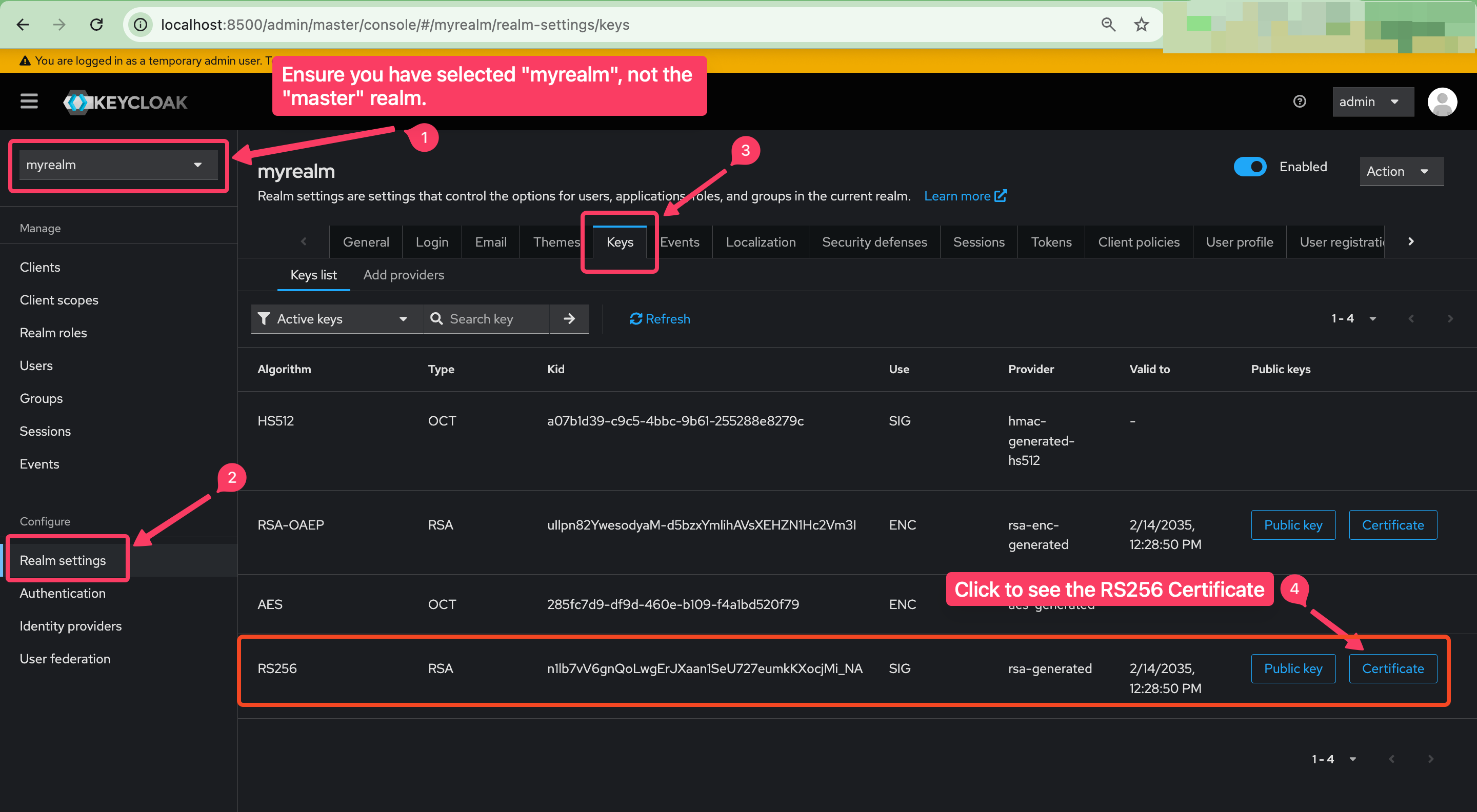This screenshot has height=812, width=1477.
Task: Open the Security defenses tab
Action: (x=874, y=242)
